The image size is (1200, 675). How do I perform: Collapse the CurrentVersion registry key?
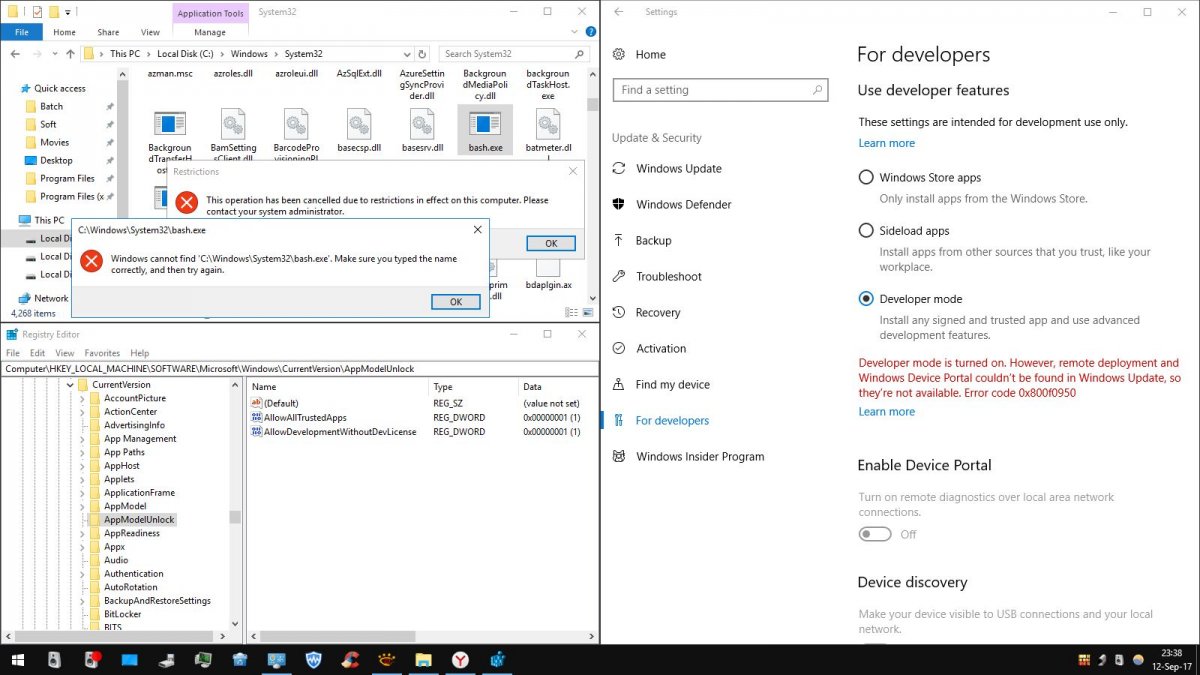point(70,385)
